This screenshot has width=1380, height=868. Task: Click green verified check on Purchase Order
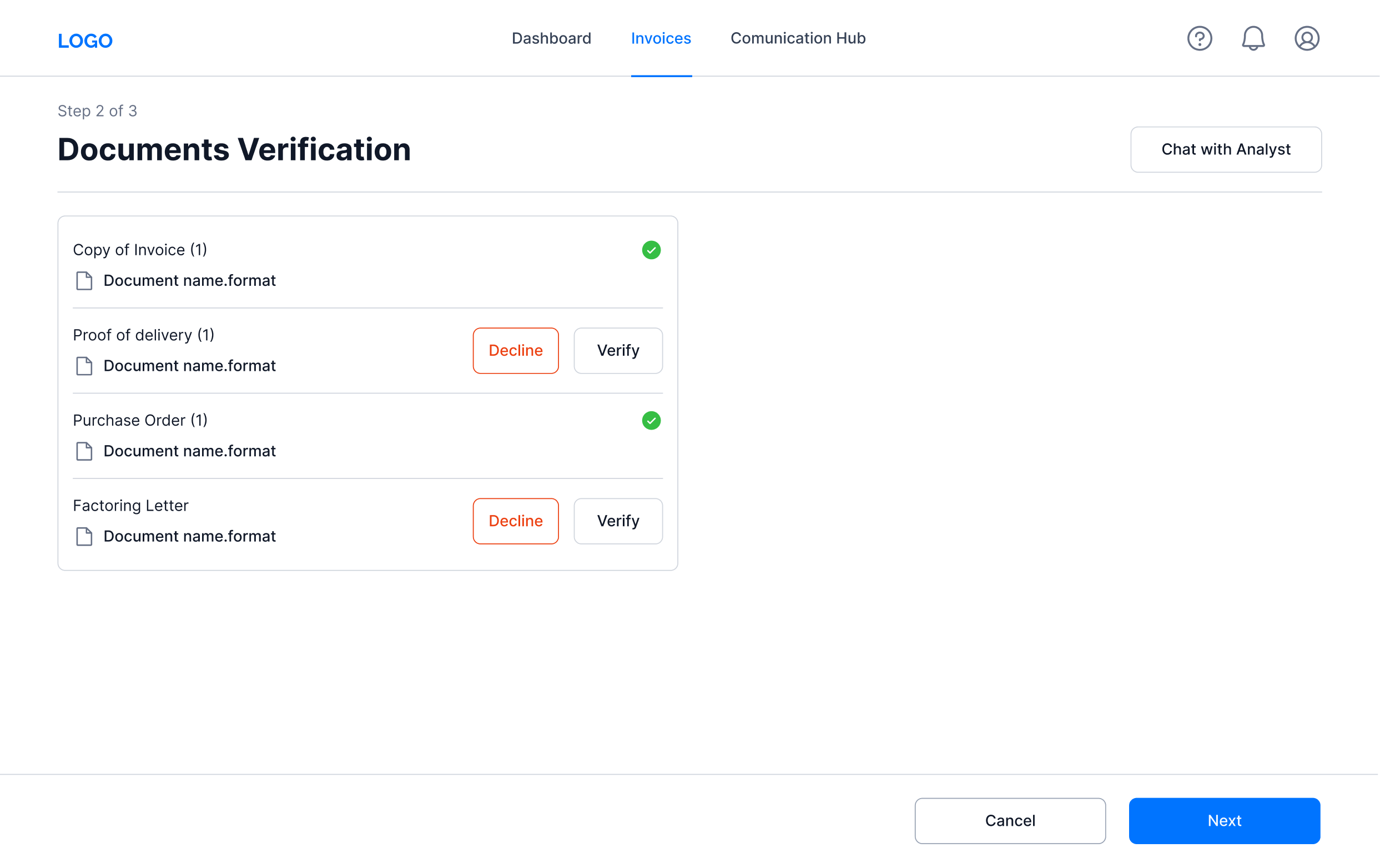651,421
